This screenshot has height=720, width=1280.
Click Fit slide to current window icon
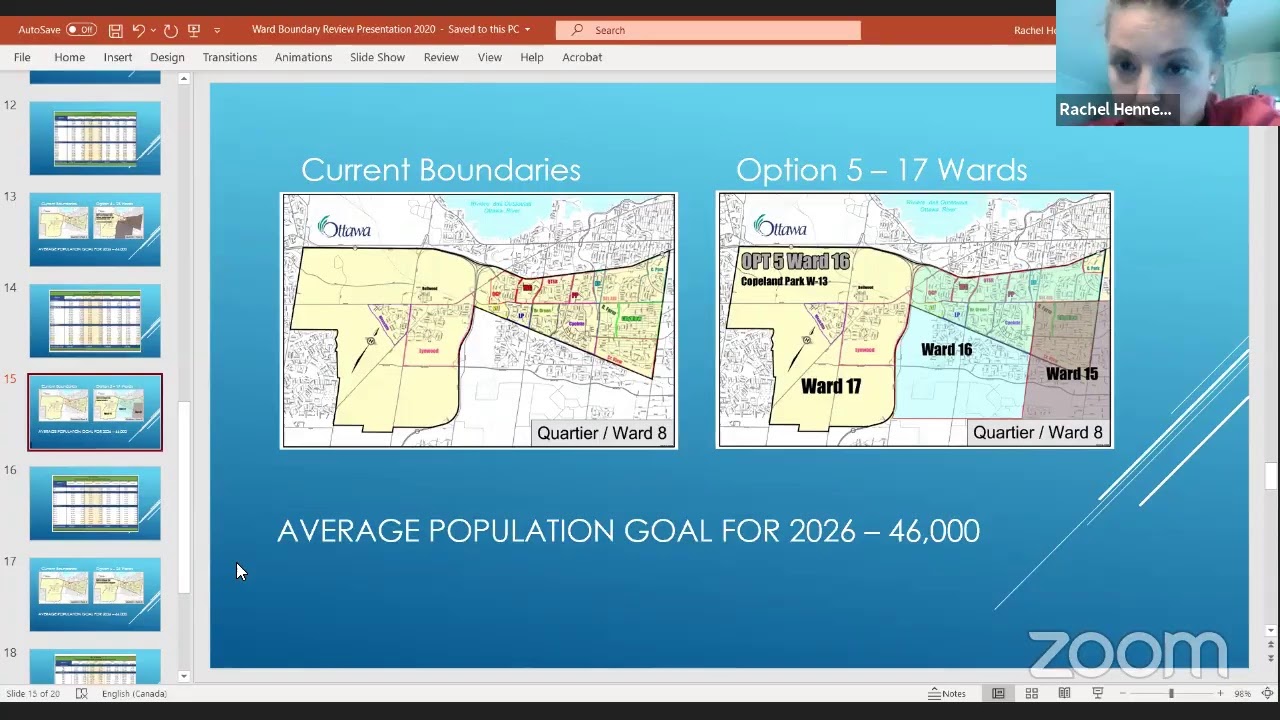click(x=1267, y=693)
